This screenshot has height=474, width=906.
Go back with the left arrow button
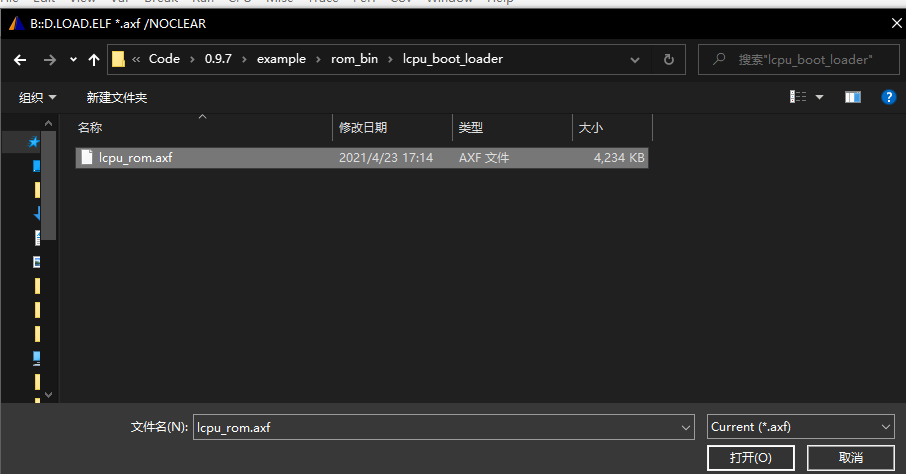click(20, 59)
